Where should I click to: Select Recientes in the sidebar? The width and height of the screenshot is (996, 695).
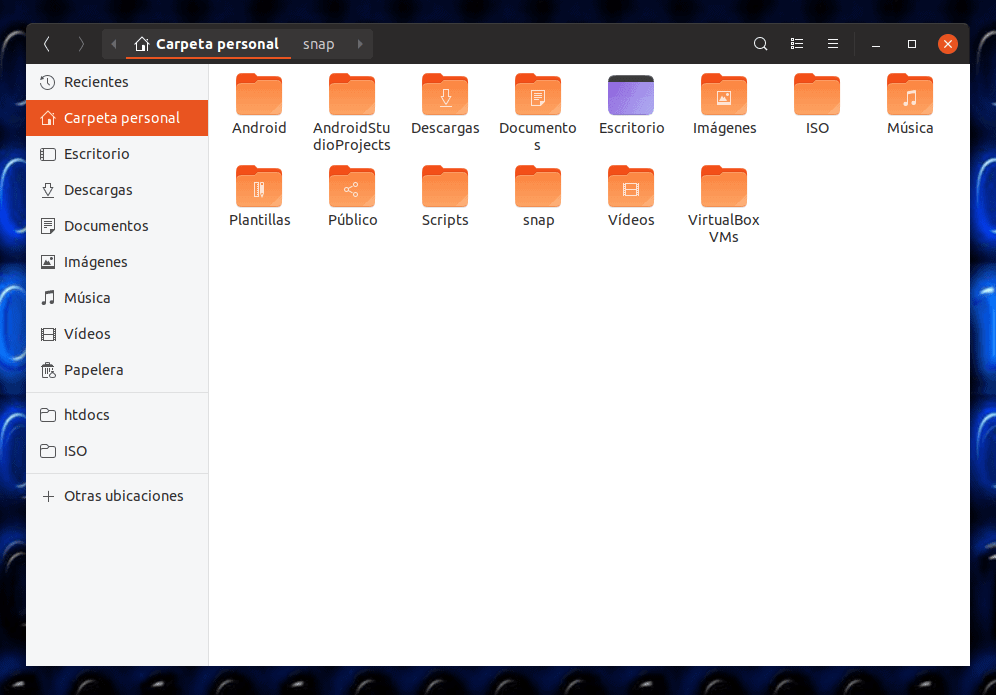point(117,82)
